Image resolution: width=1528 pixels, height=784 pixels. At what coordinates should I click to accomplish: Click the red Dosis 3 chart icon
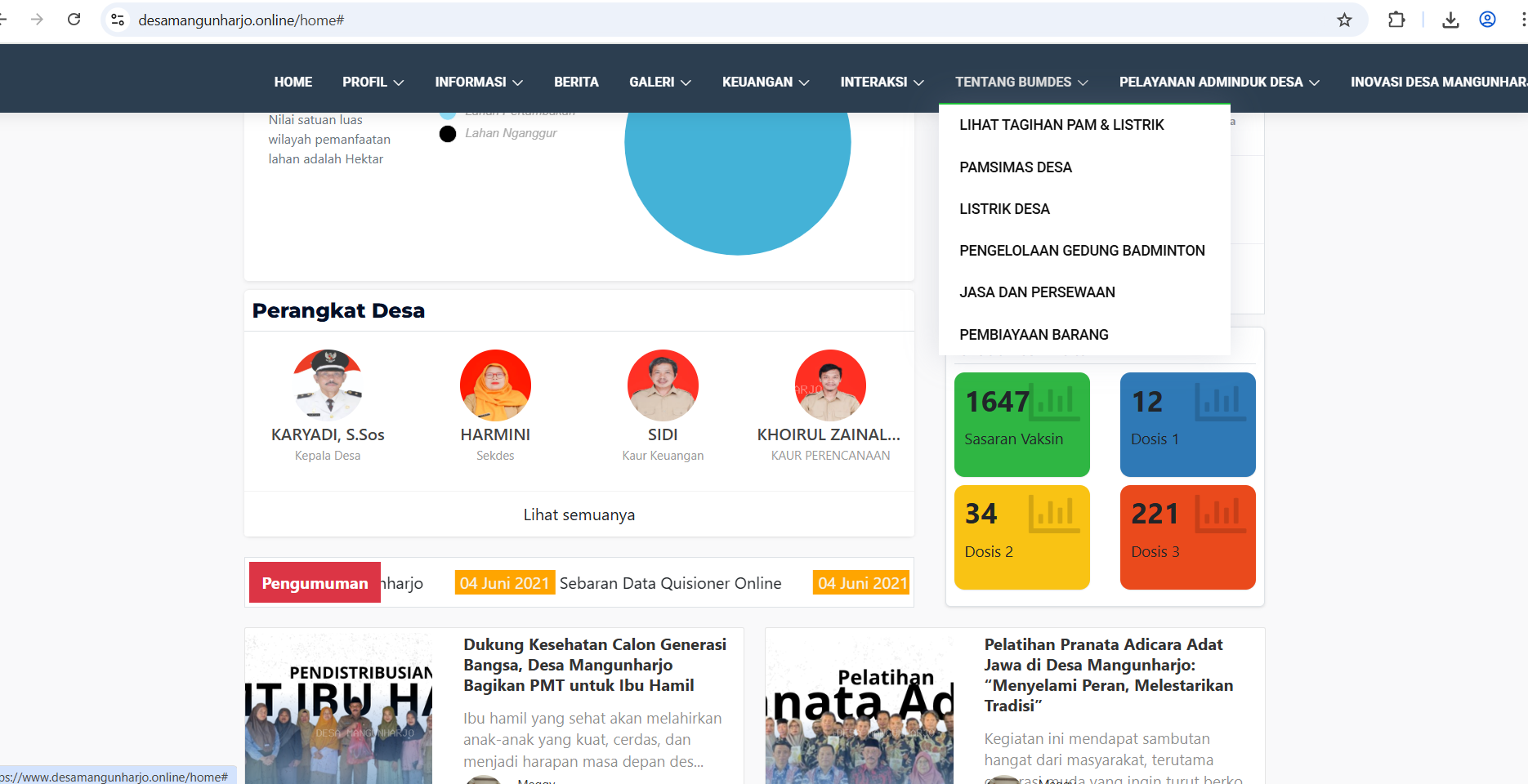pos(1221,514)
